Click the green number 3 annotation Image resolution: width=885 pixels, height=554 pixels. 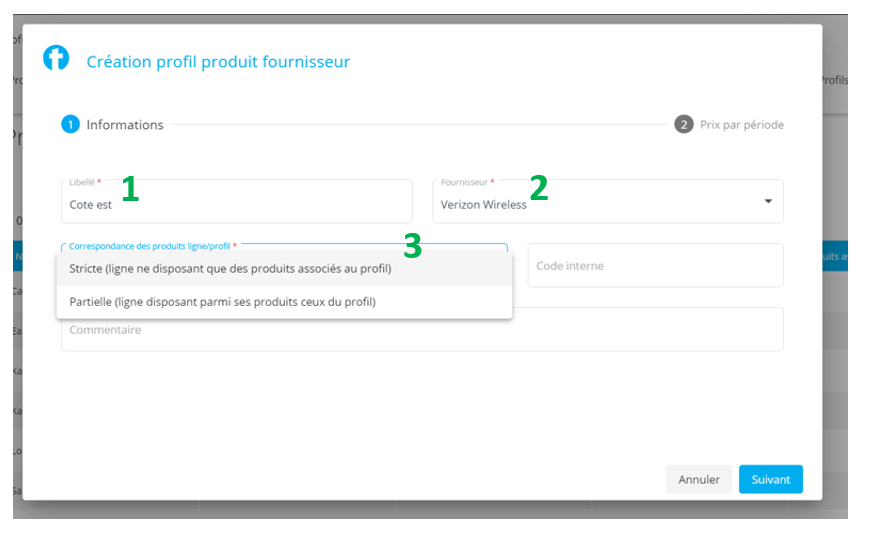coord(413,246)
